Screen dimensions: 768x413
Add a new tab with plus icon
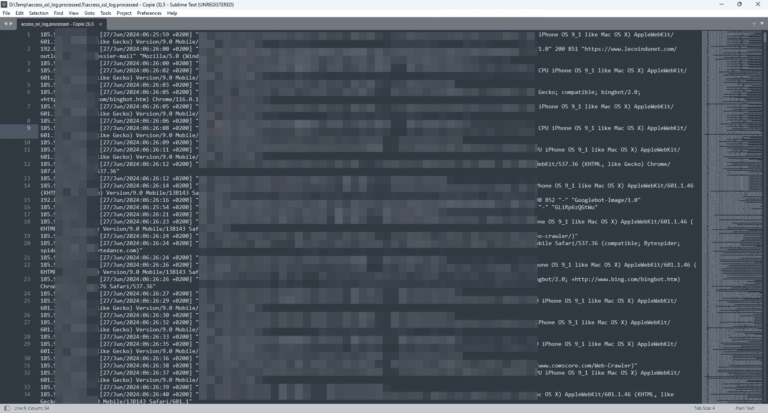coord(754,24)
